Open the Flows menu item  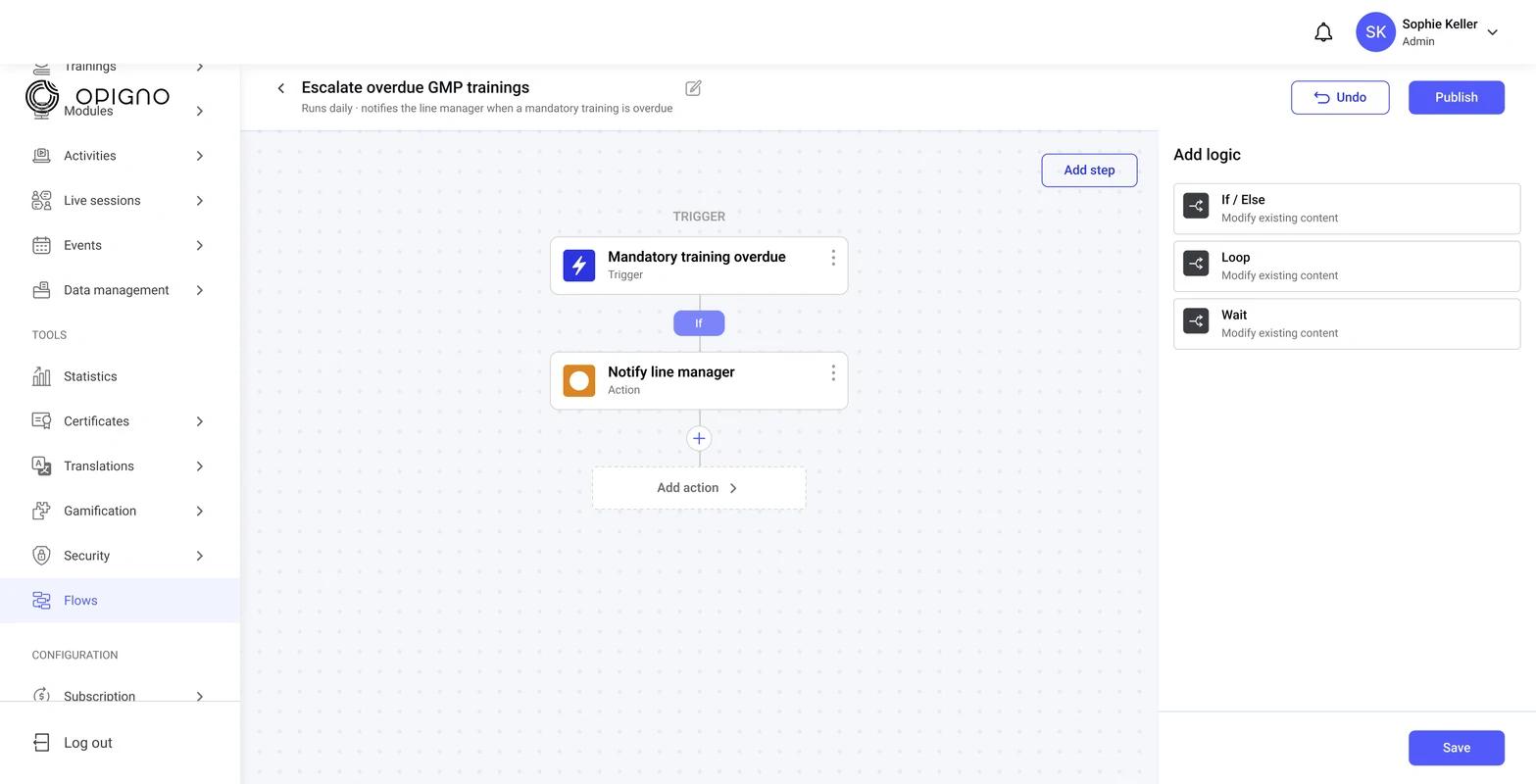tap(120, 601)
